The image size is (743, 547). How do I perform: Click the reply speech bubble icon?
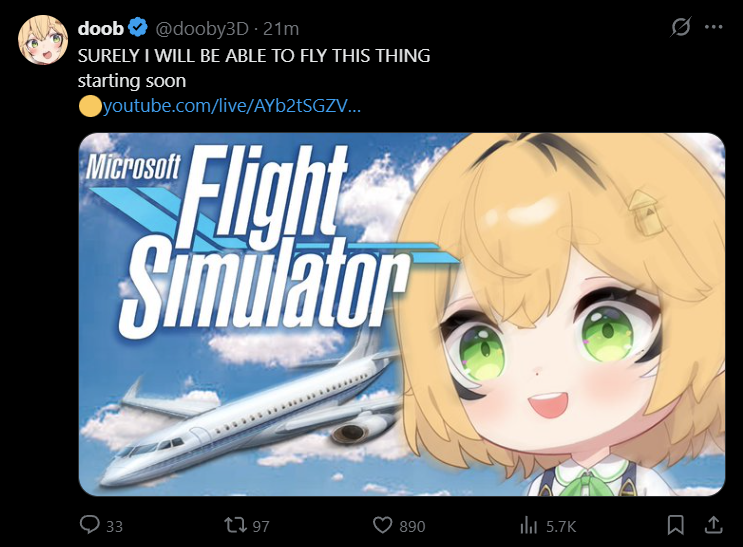90,525
